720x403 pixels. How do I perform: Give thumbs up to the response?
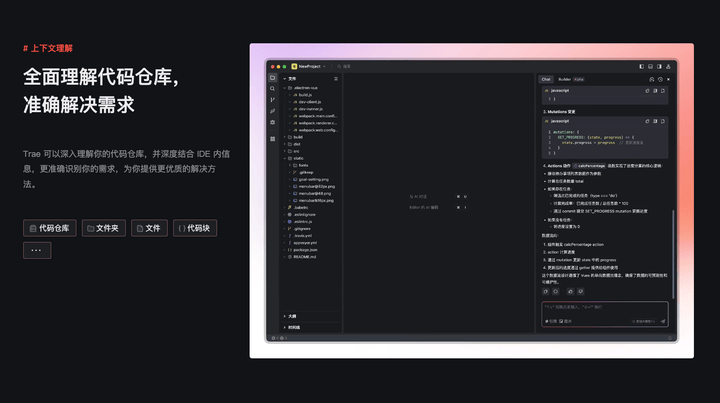click(x=570, y=291)
